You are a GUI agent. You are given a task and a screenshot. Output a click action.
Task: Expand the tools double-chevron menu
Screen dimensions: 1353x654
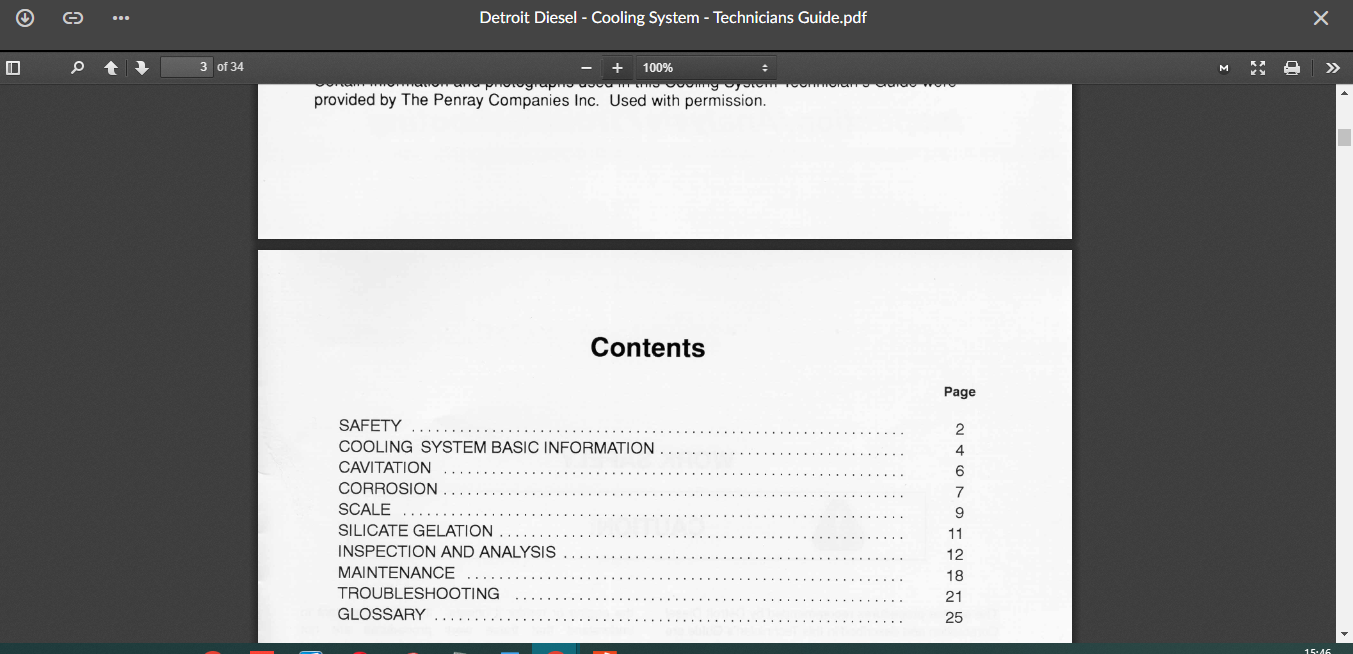tap(1333, 68)
